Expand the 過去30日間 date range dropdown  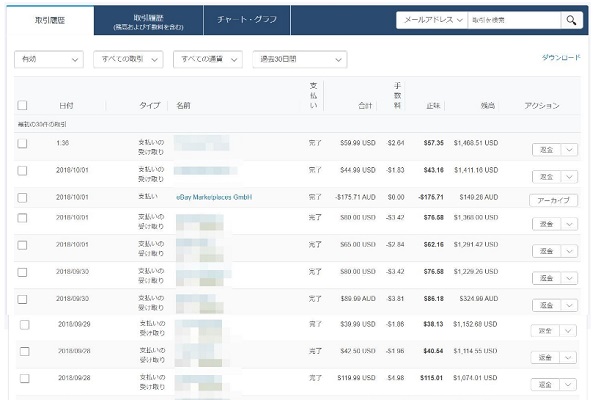[300, 59]
